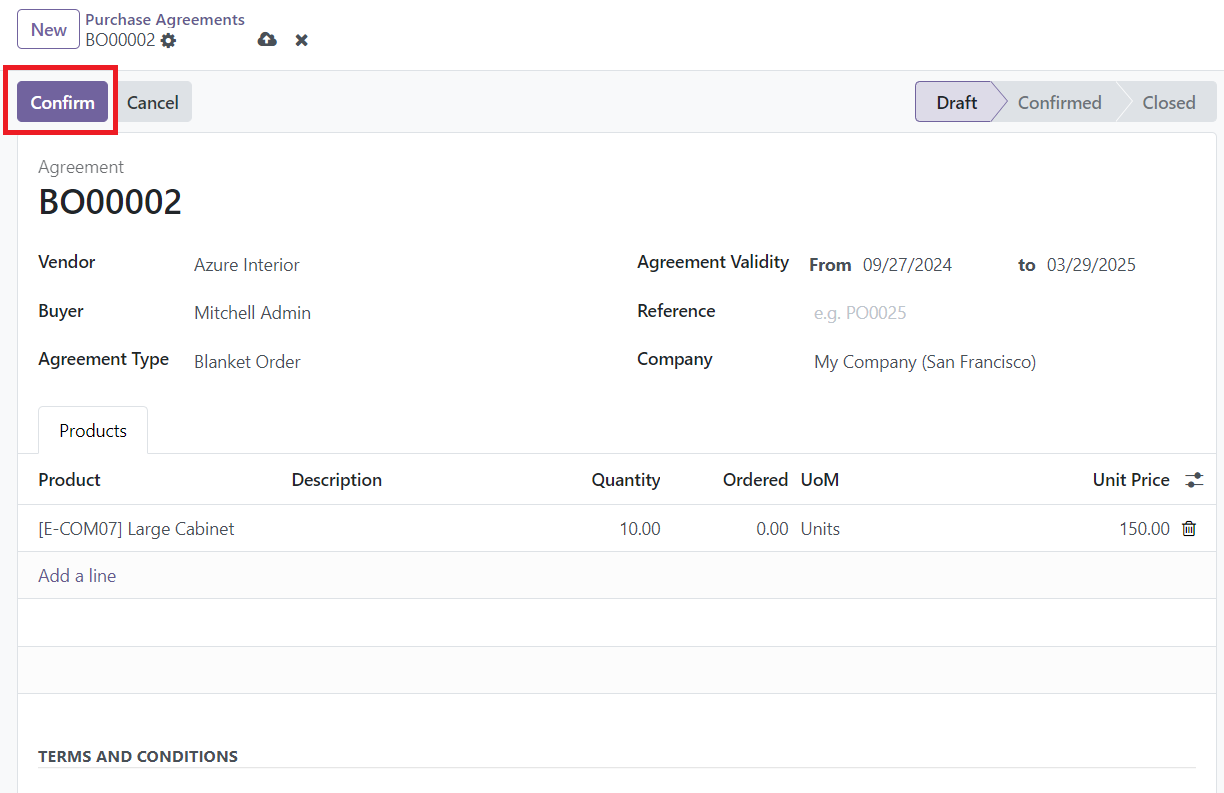Click the Ordered column header

click(x=755, y=480)
